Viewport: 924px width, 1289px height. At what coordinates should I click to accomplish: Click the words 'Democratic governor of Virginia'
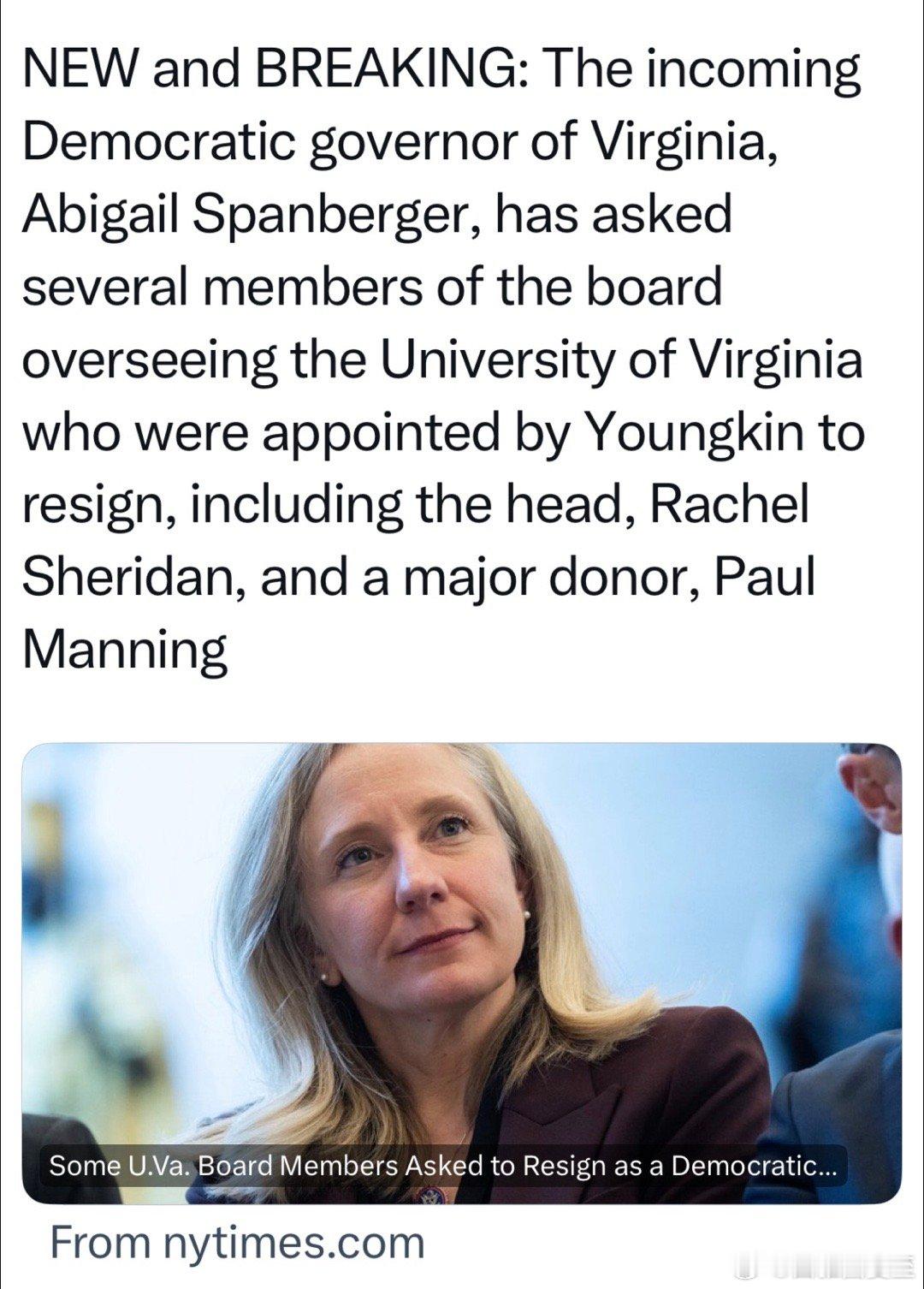[399, 142]
